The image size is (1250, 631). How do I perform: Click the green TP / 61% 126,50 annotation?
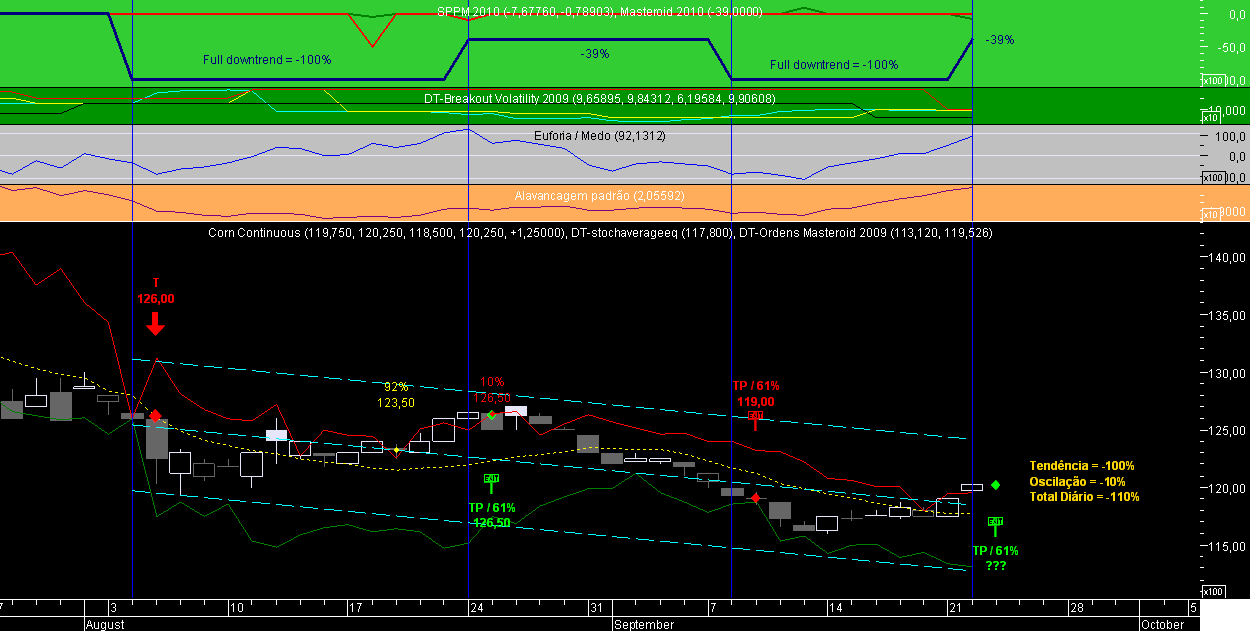[x=491, y=515]
